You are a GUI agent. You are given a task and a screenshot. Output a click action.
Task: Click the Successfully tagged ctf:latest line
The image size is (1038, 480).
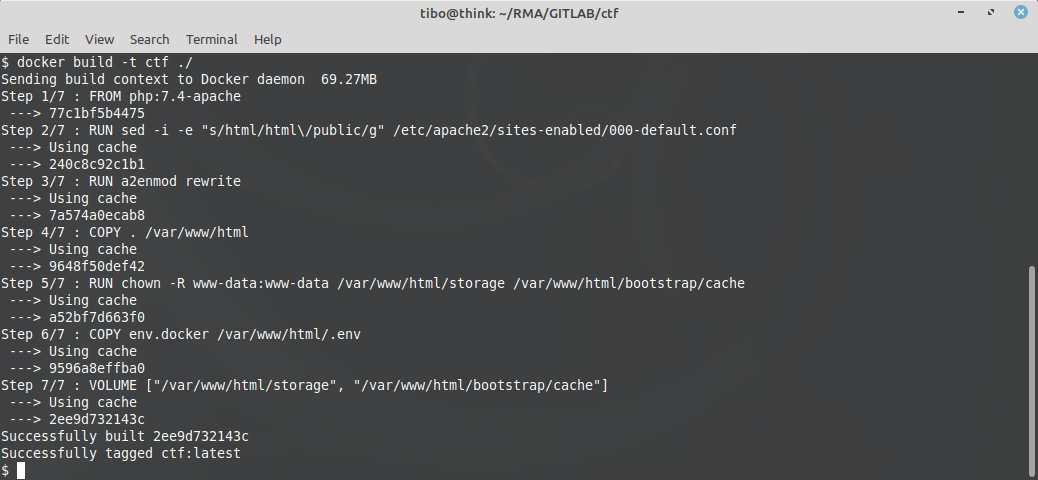(x=120, y=454)
